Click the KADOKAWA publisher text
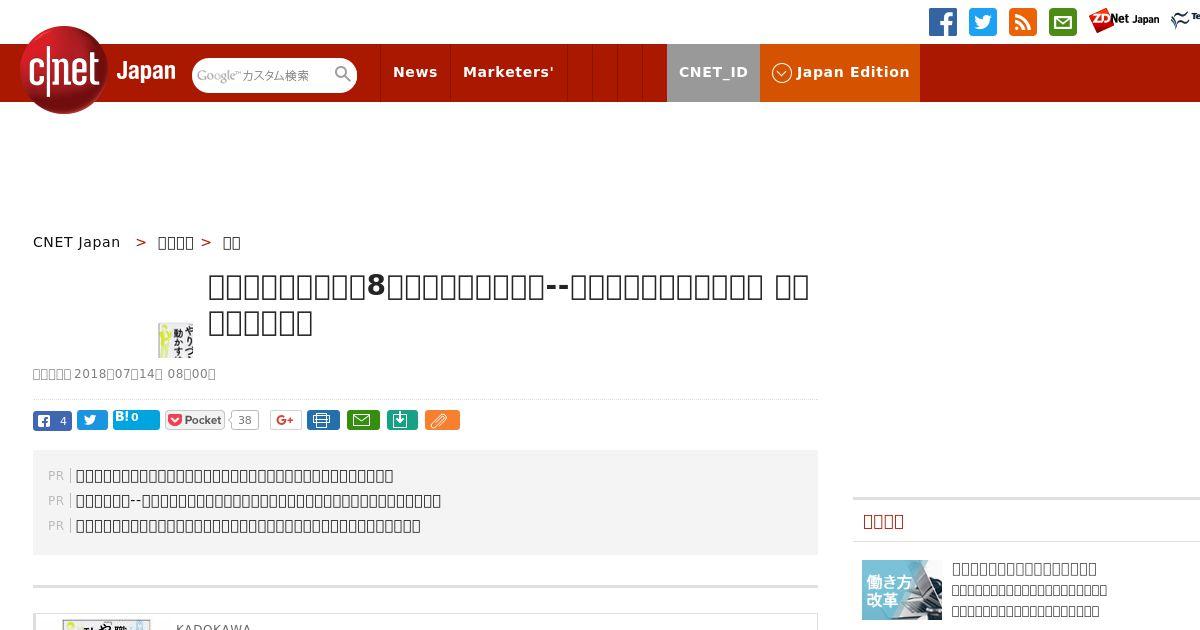The width and height of the screenshot is (1200, 630). pyautogui.click(x=213, y=626)
